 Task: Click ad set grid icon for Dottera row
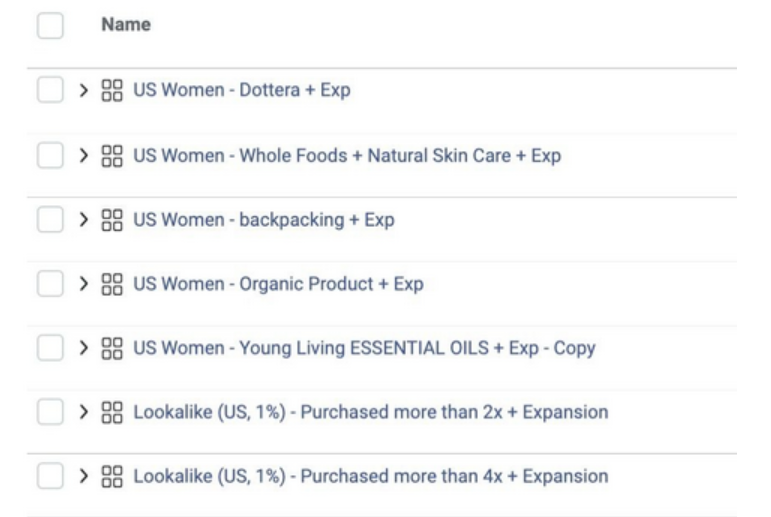(x=112, y=90)
